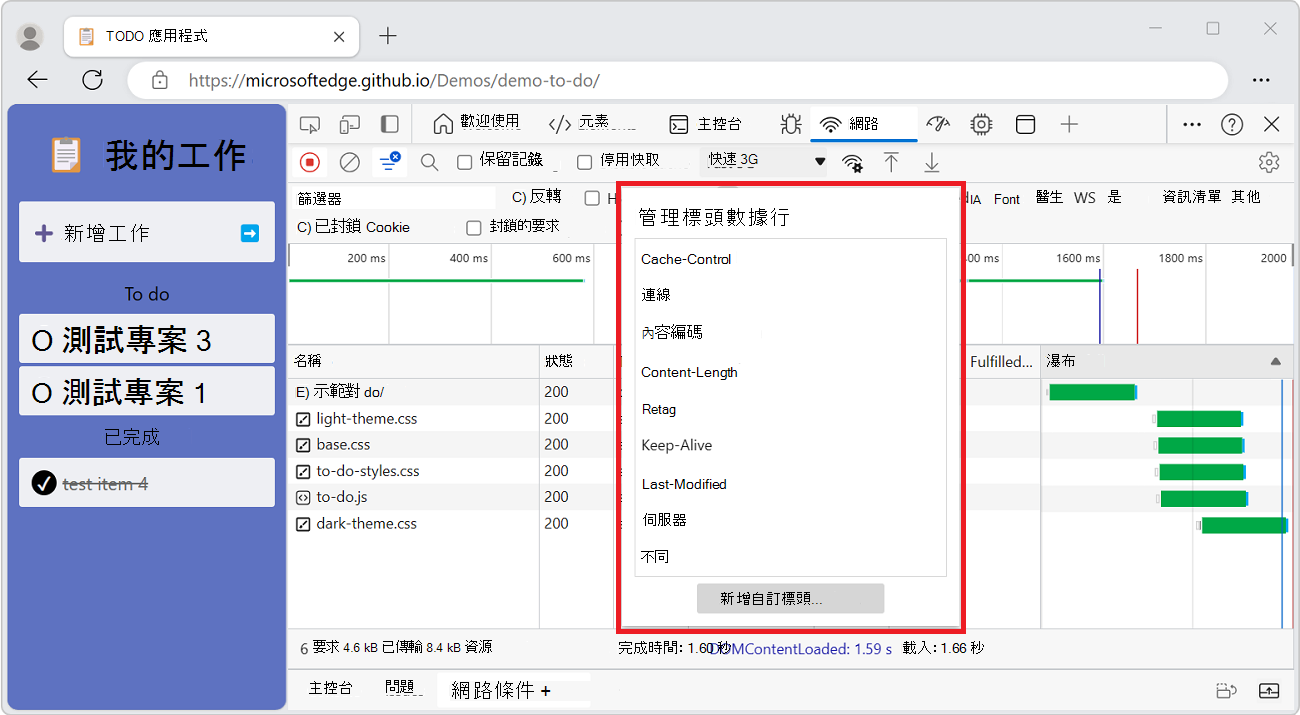
Task: Open network request search
Action: click(x=429, y=161)
